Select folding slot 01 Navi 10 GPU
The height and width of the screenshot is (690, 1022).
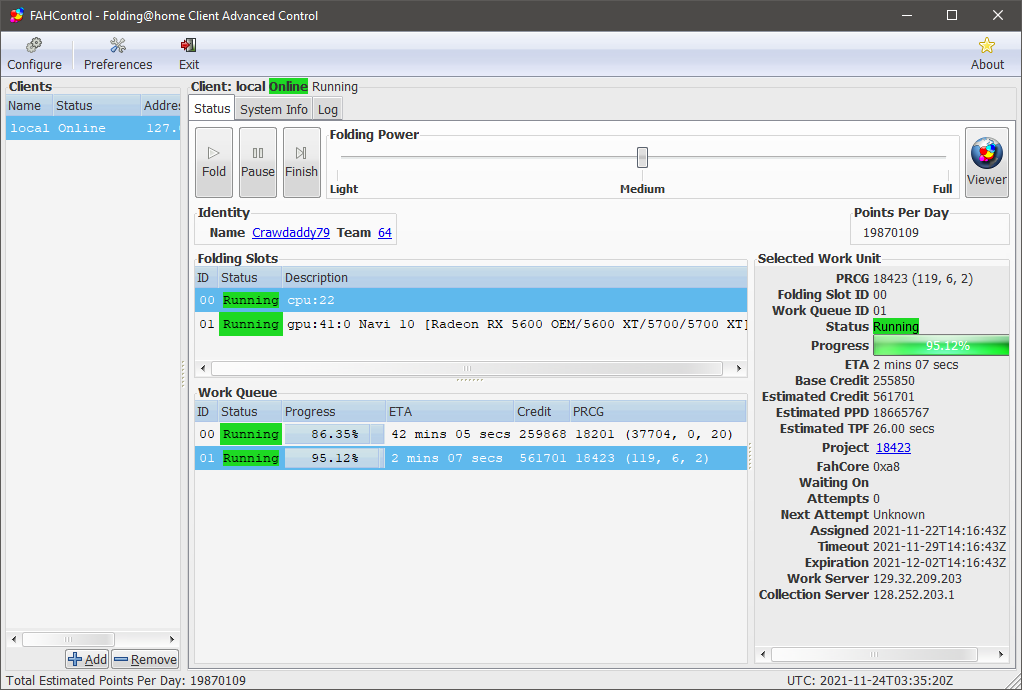471,324
